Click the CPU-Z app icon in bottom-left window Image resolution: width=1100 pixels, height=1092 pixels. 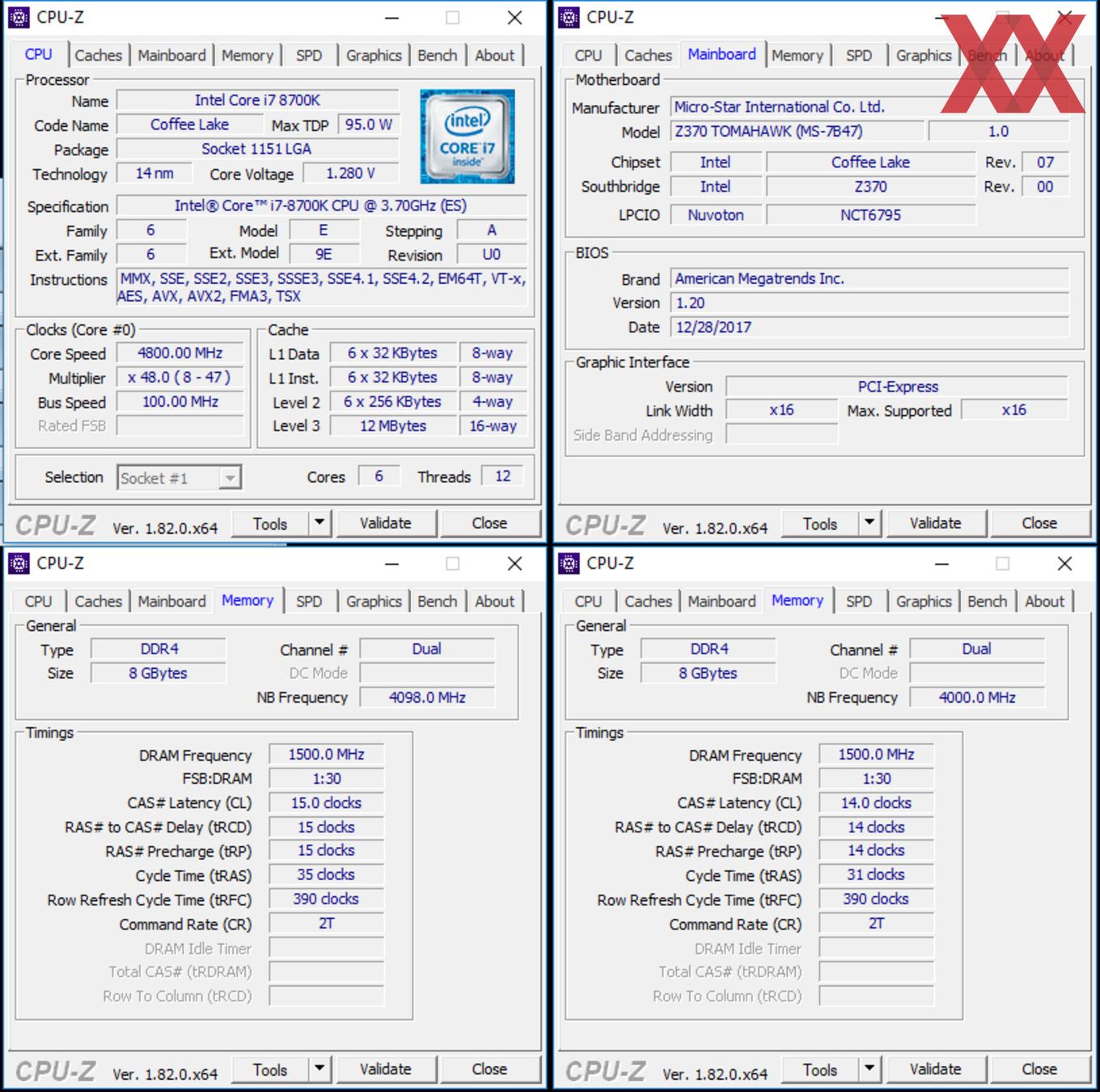19,563
